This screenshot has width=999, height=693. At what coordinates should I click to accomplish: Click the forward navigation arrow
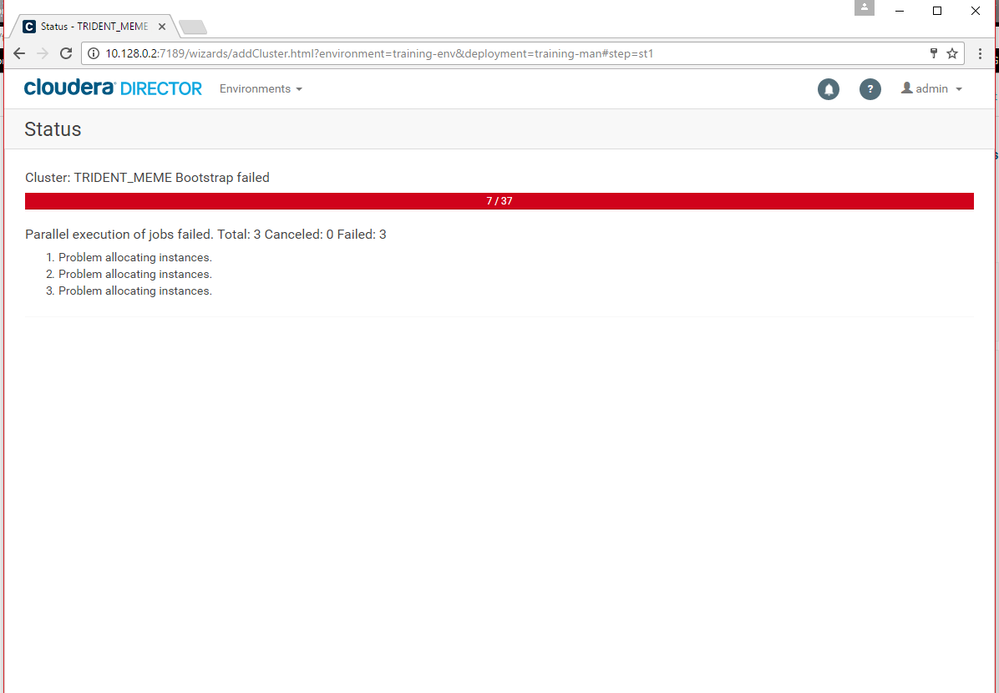pyautogui.click(x=42, y=53)
